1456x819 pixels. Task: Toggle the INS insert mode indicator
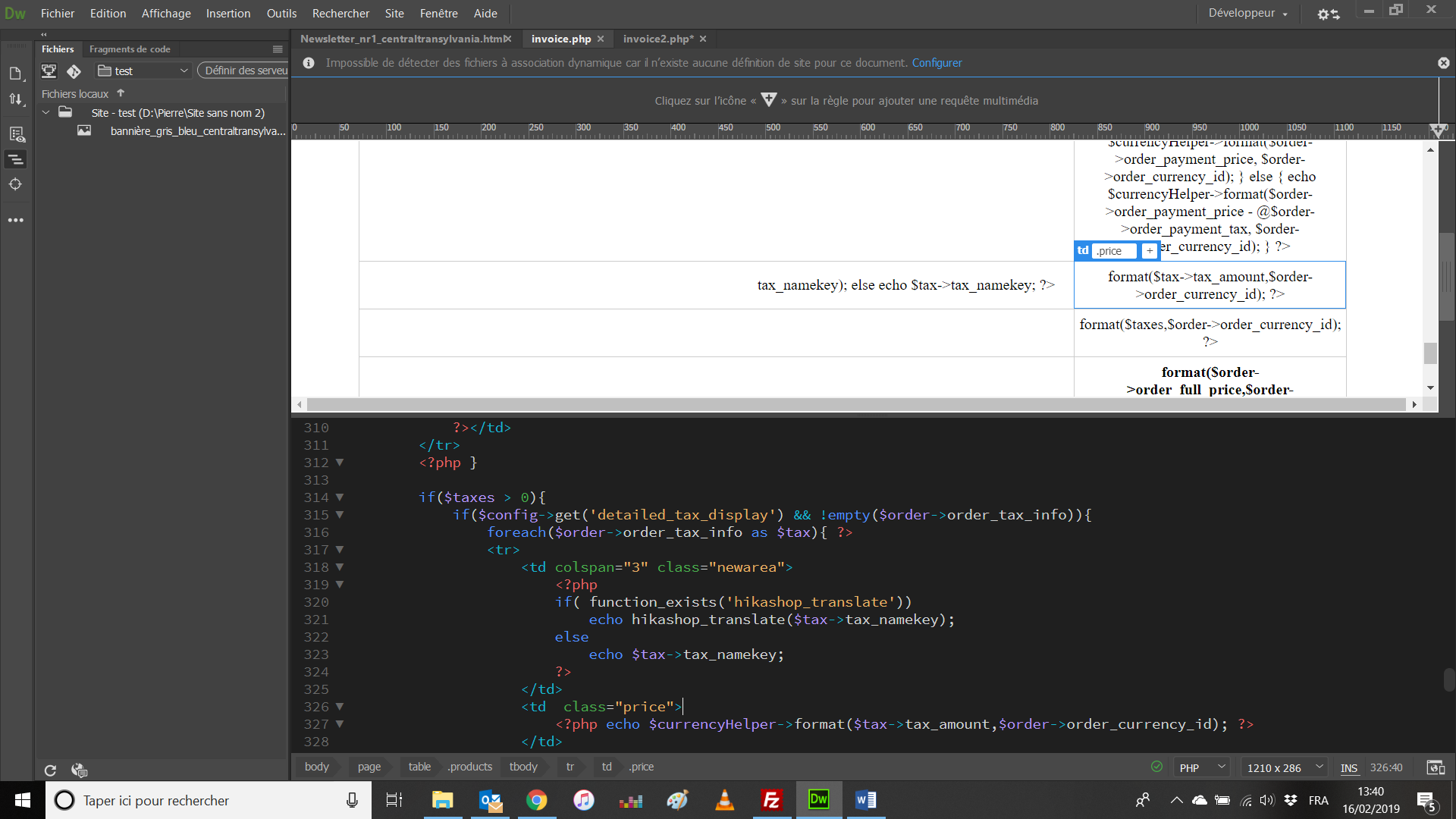tap(1348, 767)
